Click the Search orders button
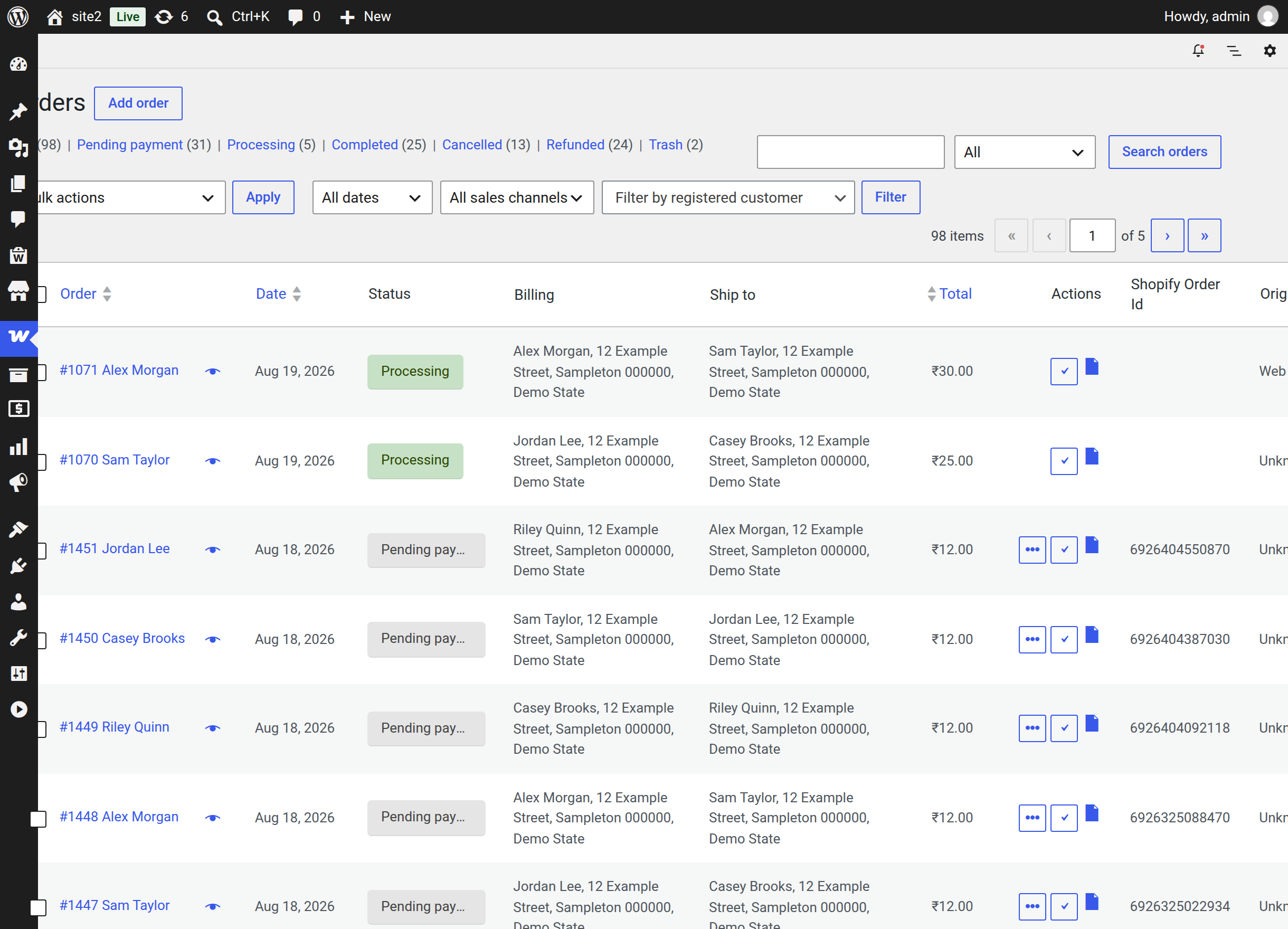The image size is (1288, 929). click(x=1164, y=151)
